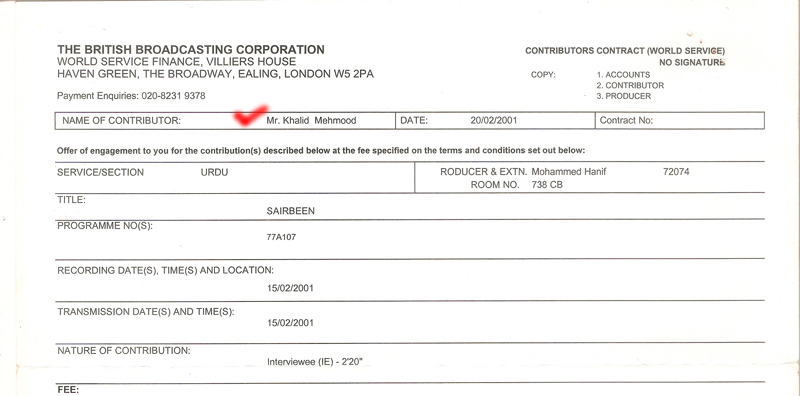The image size is (800, 396).
Task: Click the date 20/02/2001 field
Action: tap(494, 120)
